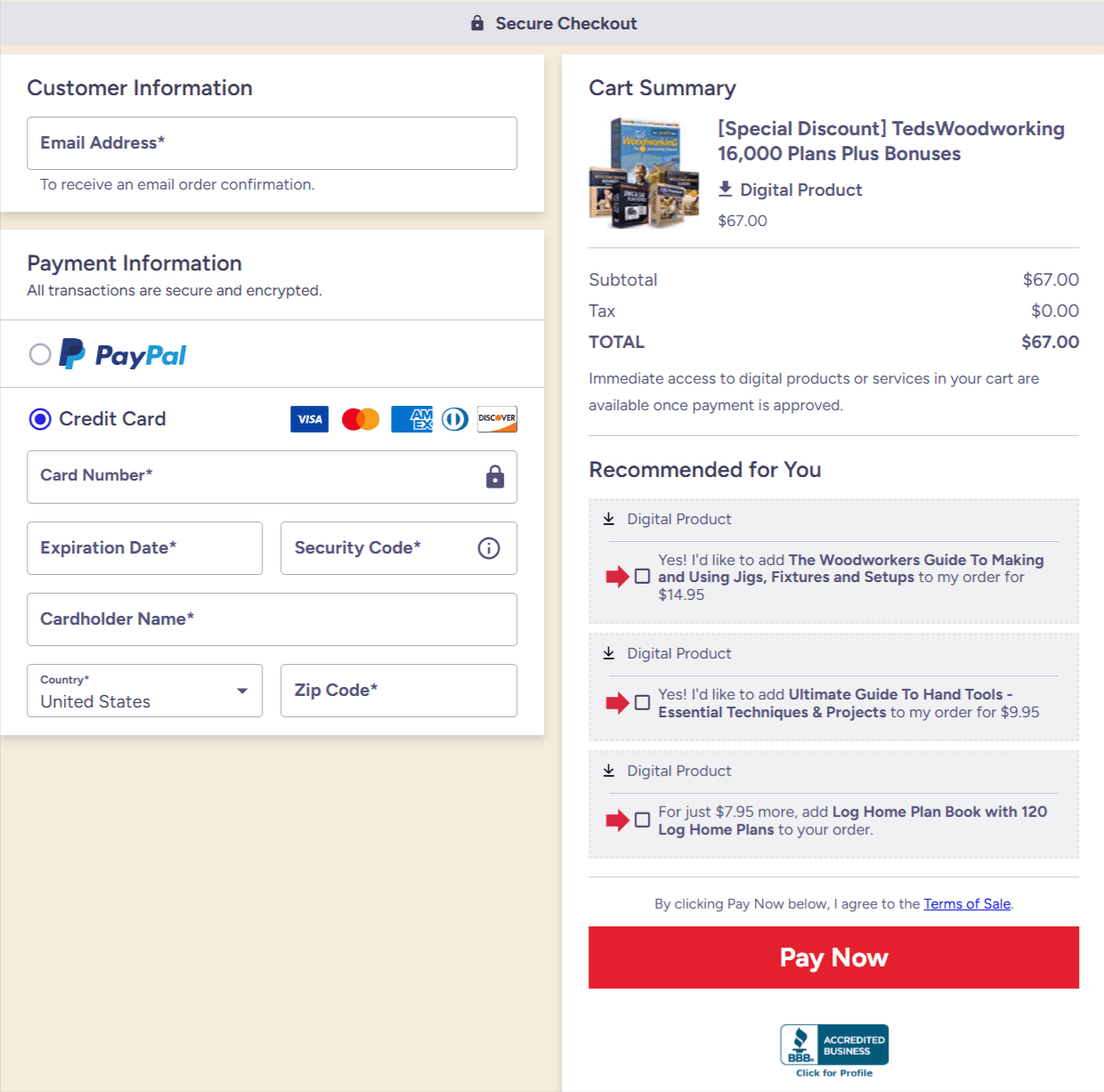This screenshot has width=1104, height=1092.
Task: Click the Email Address input field
Action: pos(272,142)
